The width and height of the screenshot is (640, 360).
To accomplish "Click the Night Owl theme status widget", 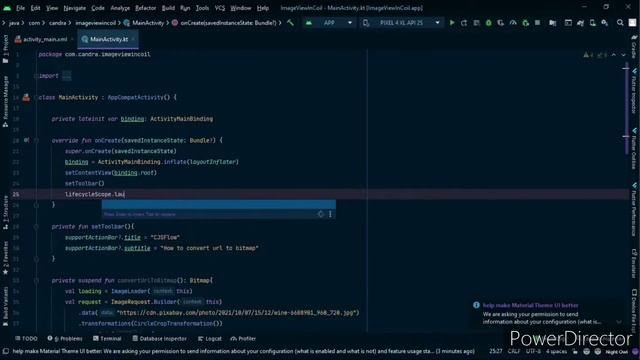I will pos(616,351).
